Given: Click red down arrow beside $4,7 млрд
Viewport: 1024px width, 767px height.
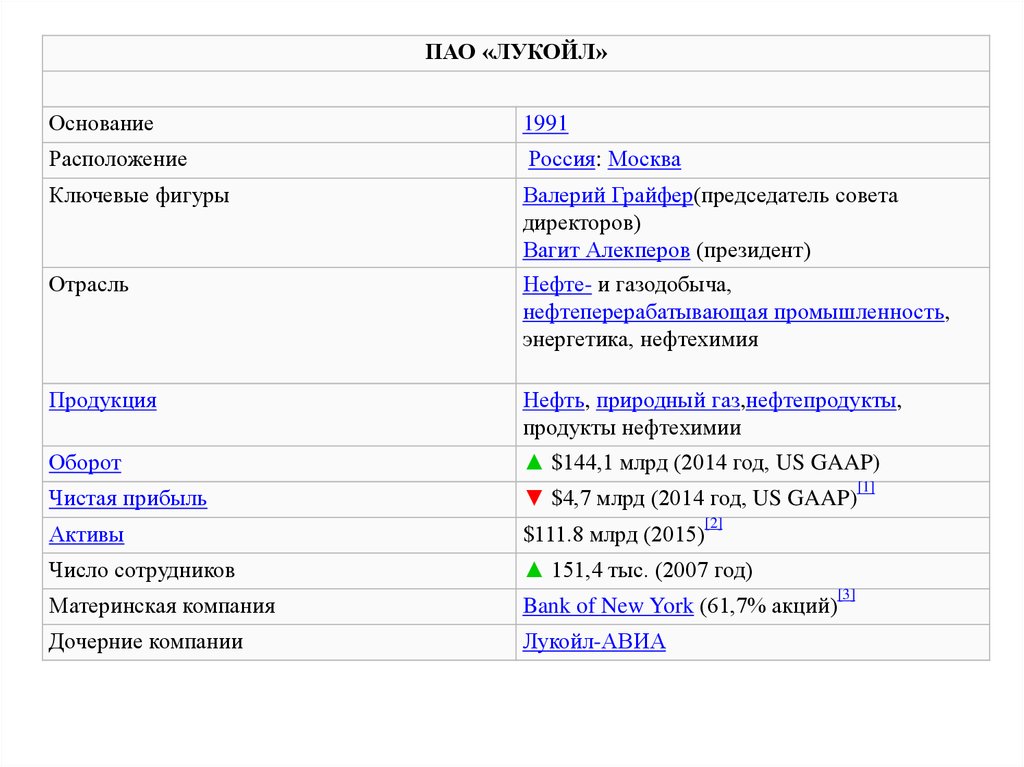Looking at the screenshot, I should point(534,498).
